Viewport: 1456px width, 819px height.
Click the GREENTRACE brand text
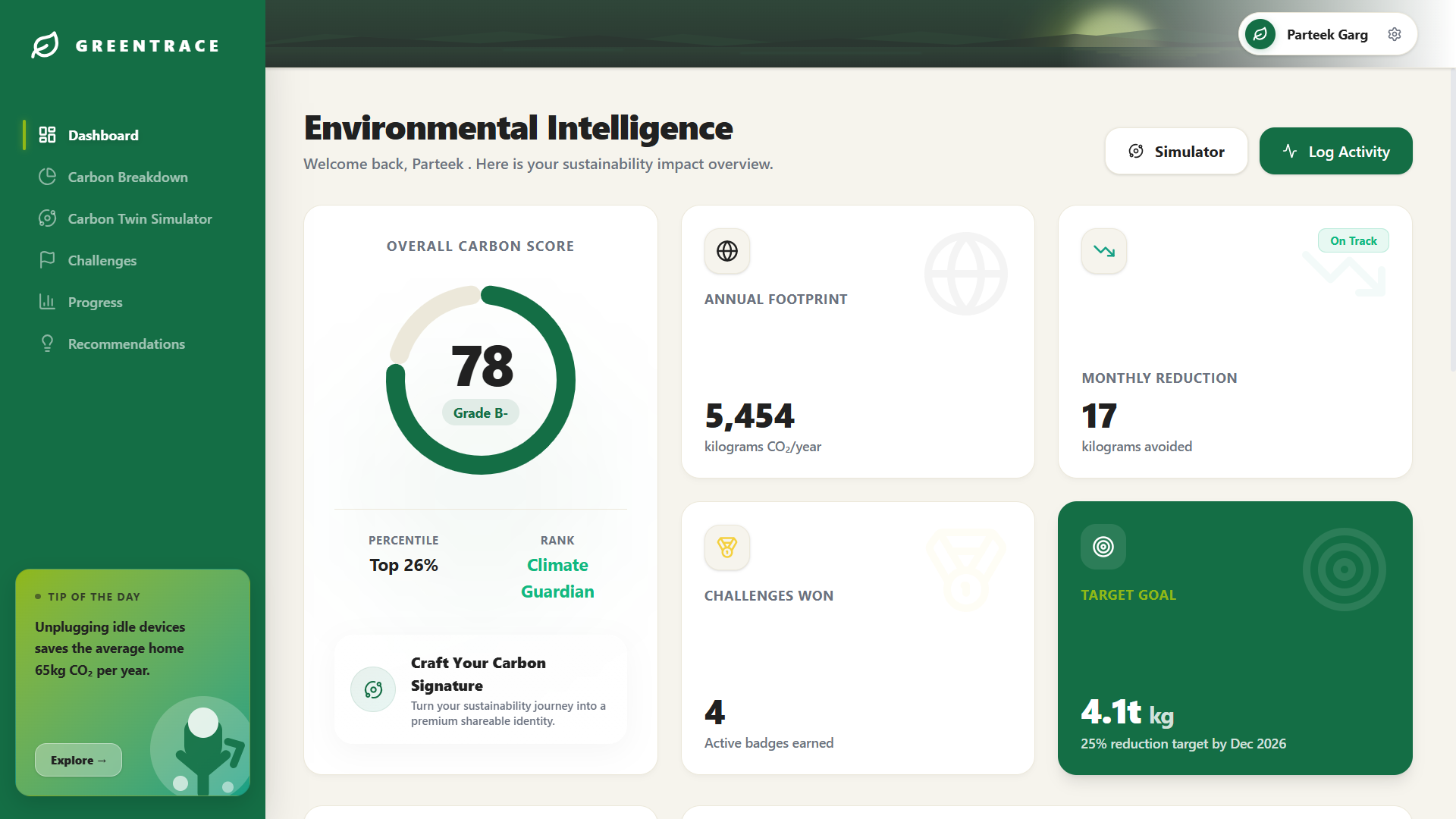[148, 45]
